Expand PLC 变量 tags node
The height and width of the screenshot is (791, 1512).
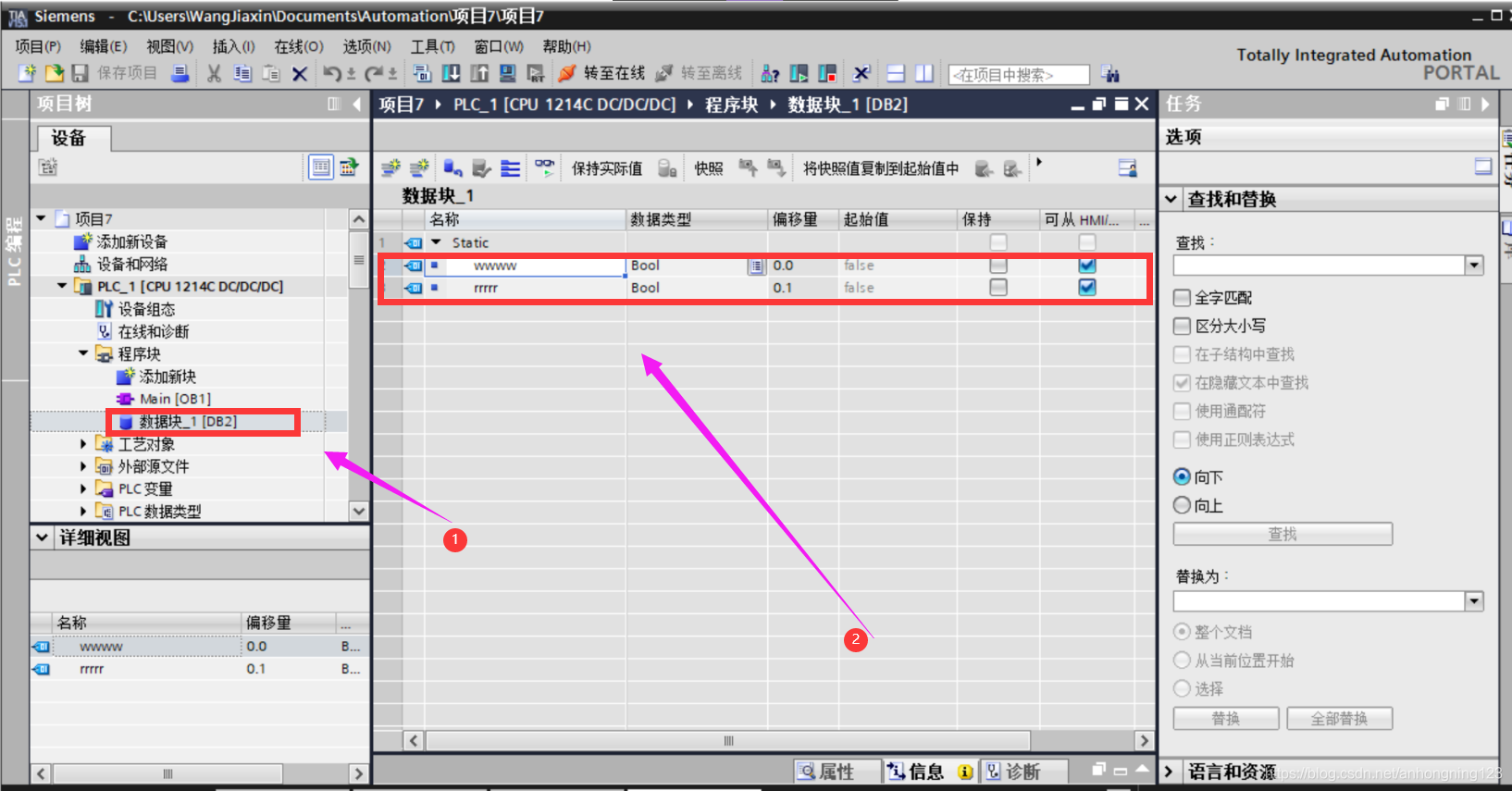coord(83,488)
